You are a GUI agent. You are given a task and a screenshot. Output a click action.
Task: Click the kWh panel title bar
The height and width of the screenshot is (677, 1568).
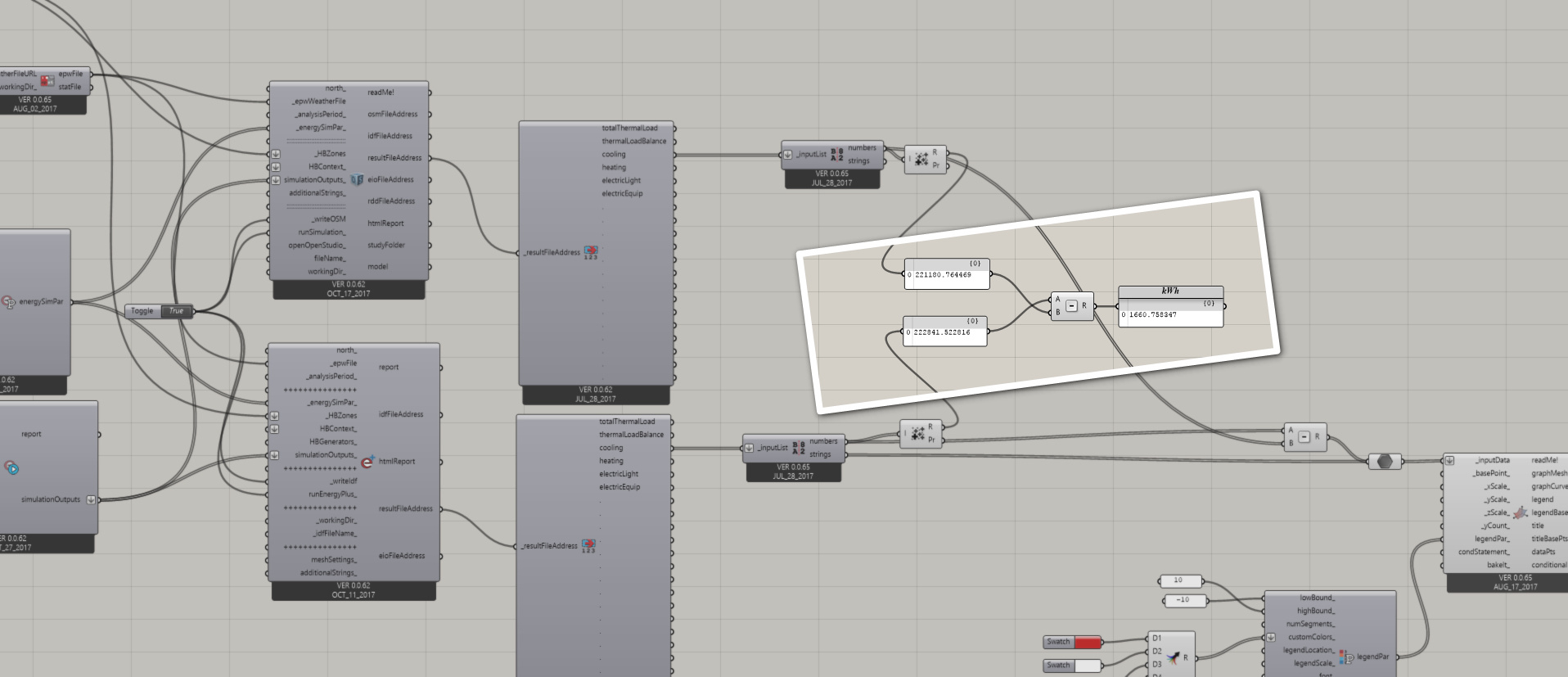1170,291
